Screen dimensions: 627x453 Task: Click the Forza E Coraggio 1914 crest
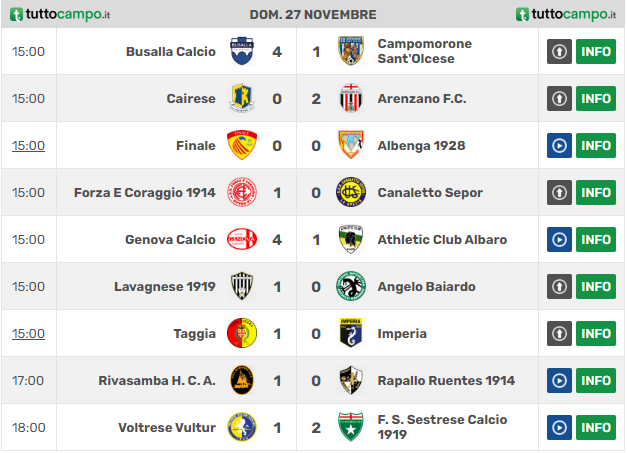point(242,192)
